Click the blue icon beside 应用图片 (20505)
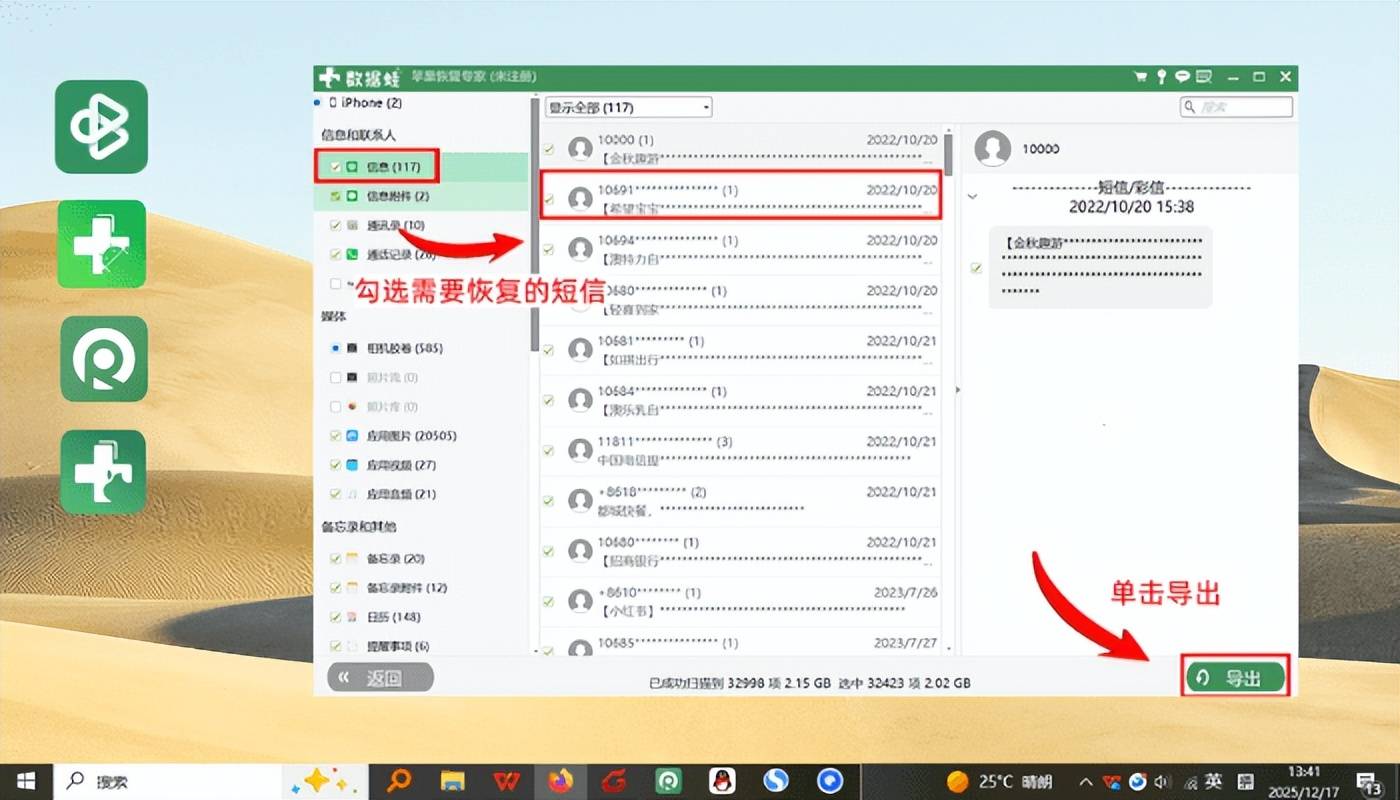The image size is (1400, 800). tap(353, 436)
